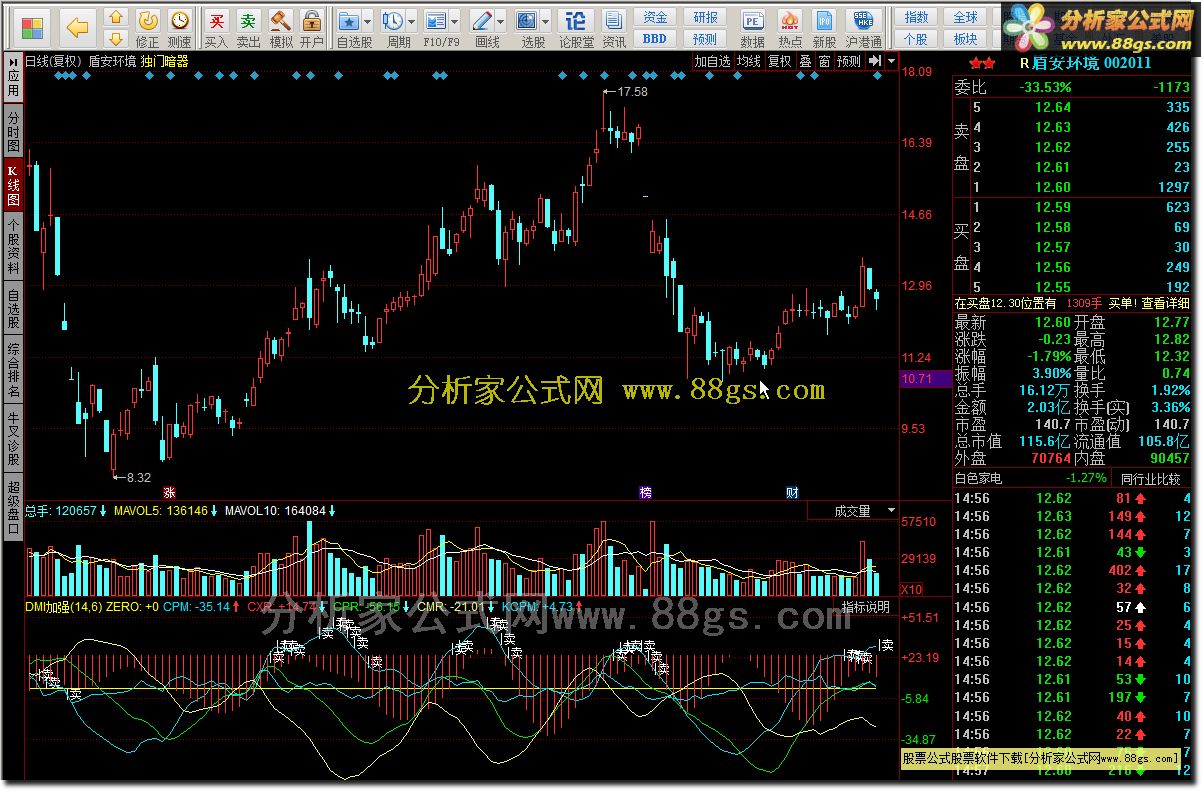Screen dimensions: 1203x791
Task: Expand the 选股 dropdown arrow
Action: [546, 21]
